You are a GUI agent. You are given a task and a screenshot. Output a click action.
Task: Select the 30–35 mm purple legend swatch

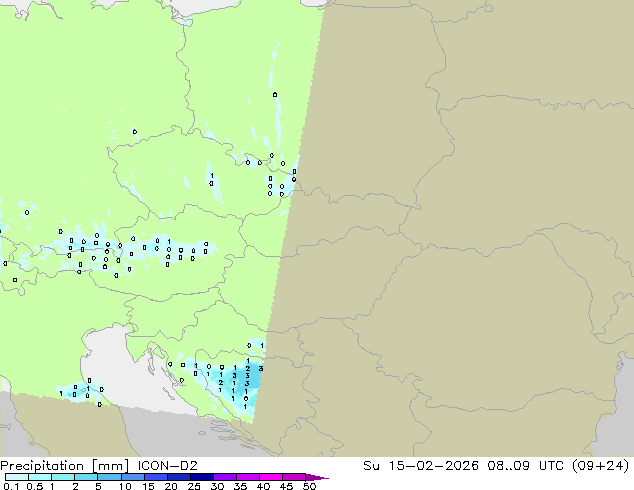click(224, 477)
